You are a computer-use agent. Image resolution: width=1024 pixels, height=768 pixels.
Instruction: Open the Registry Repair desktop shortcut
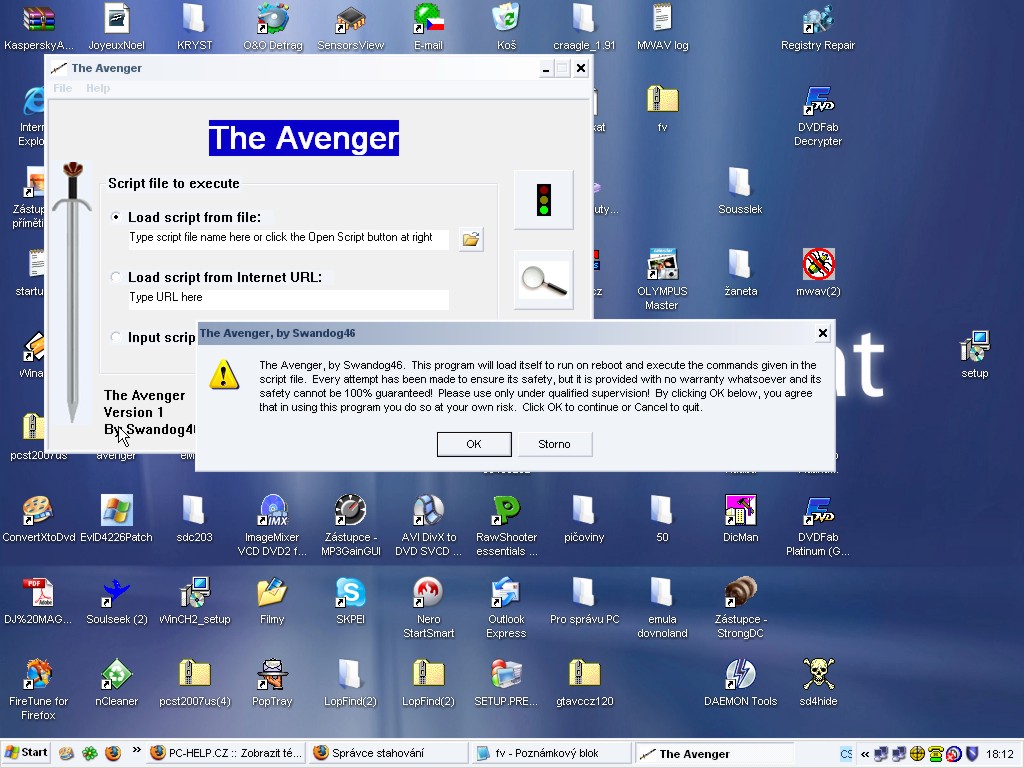point(818,20)
